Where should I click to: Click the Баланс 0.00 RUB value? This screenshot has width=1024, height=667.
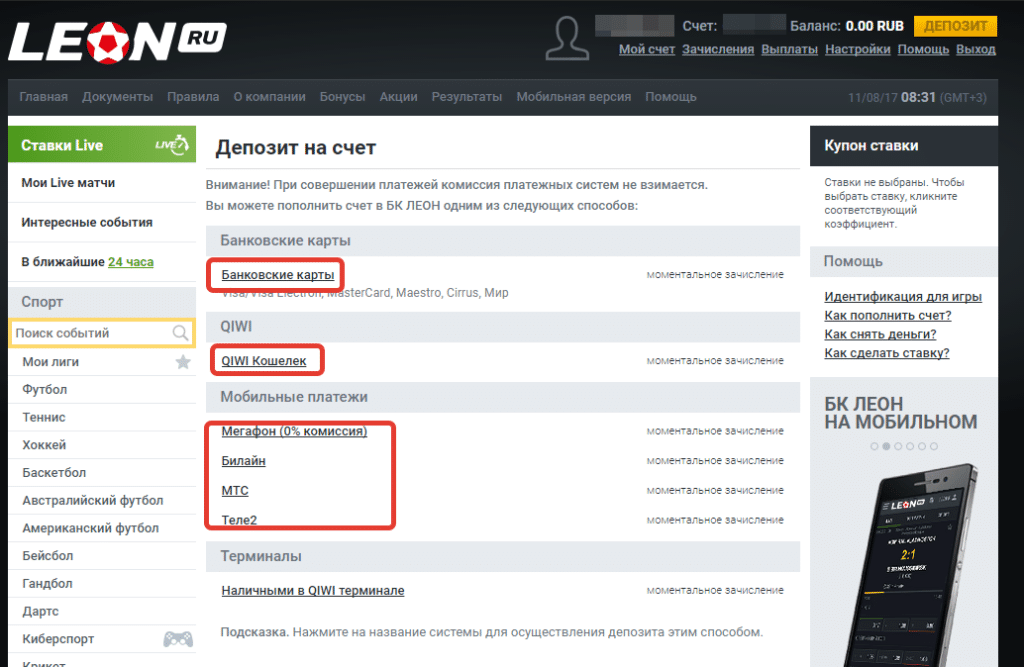click(x=874, y=26)
